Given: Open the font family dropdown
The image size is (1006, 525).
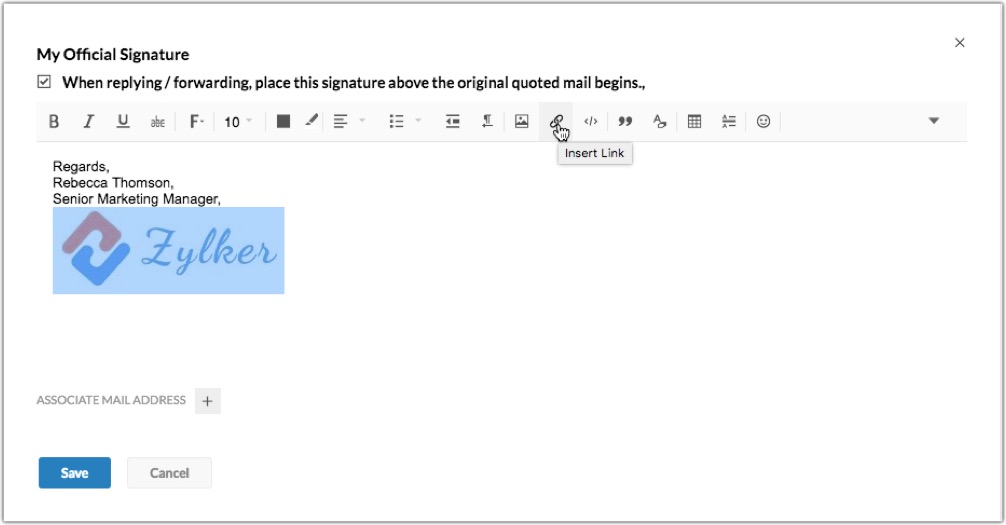Looking at the screenshot, I should [x=196, y=121].
